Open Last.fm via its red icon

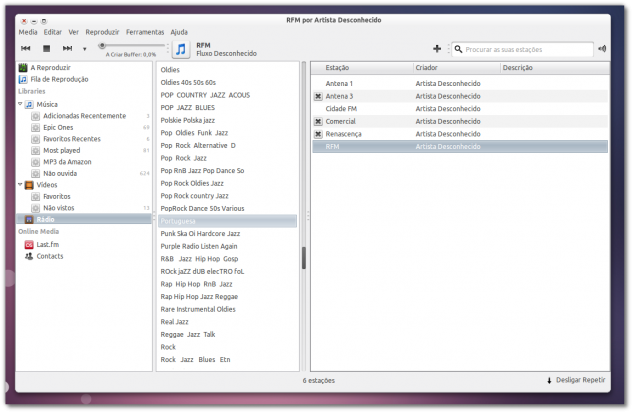[29, 245]
